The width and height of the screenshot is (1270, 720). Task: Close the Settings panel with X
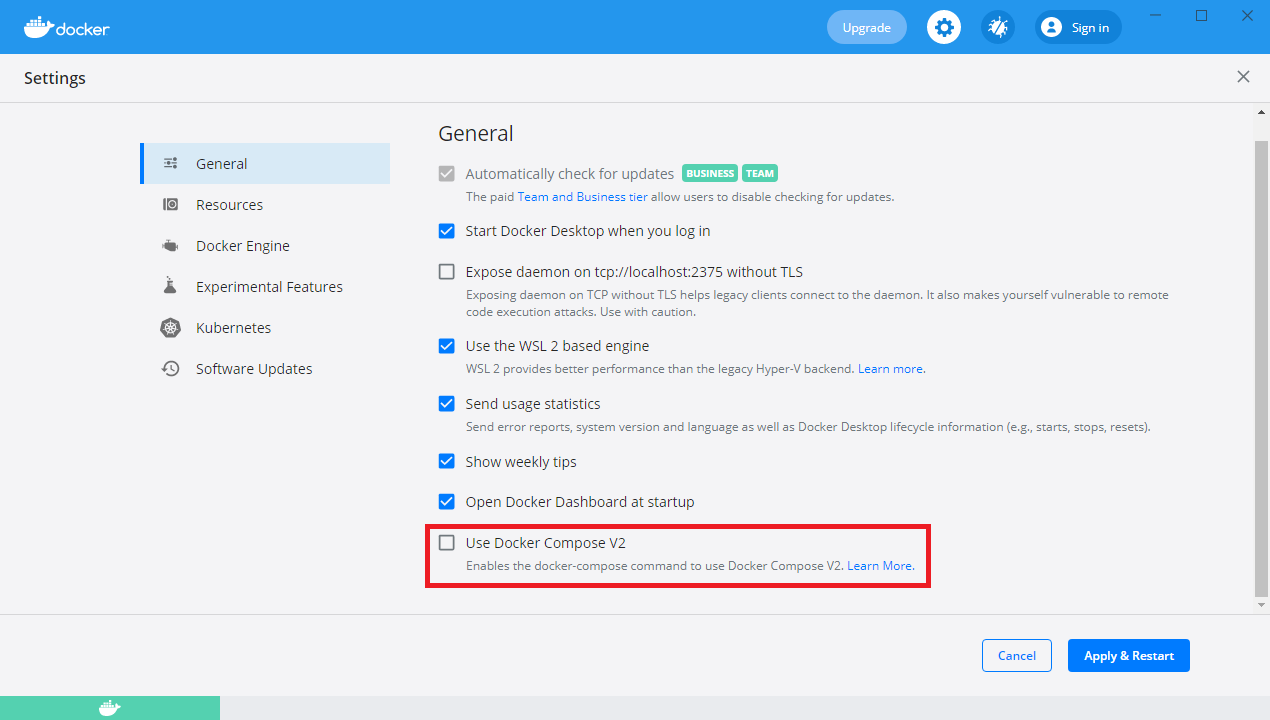(x=1243, y=77)
